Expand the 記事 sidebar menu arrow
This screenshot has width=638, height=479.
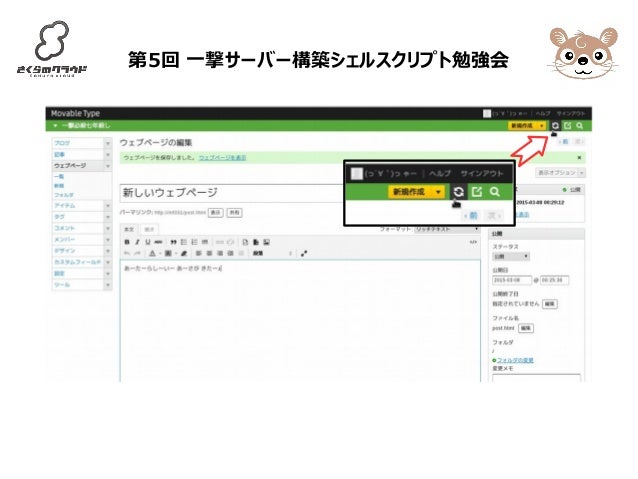(x=108, y=155)
